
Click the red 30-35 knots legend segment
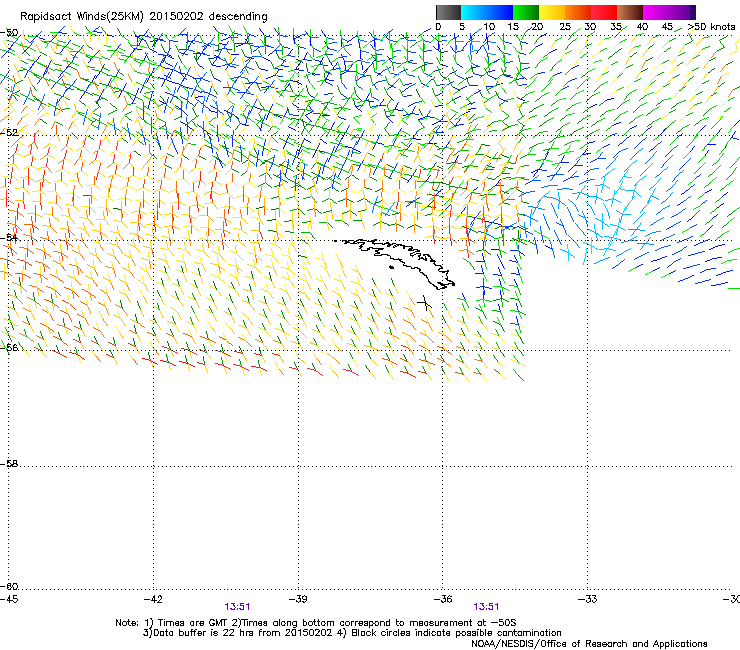click(604, 12)
